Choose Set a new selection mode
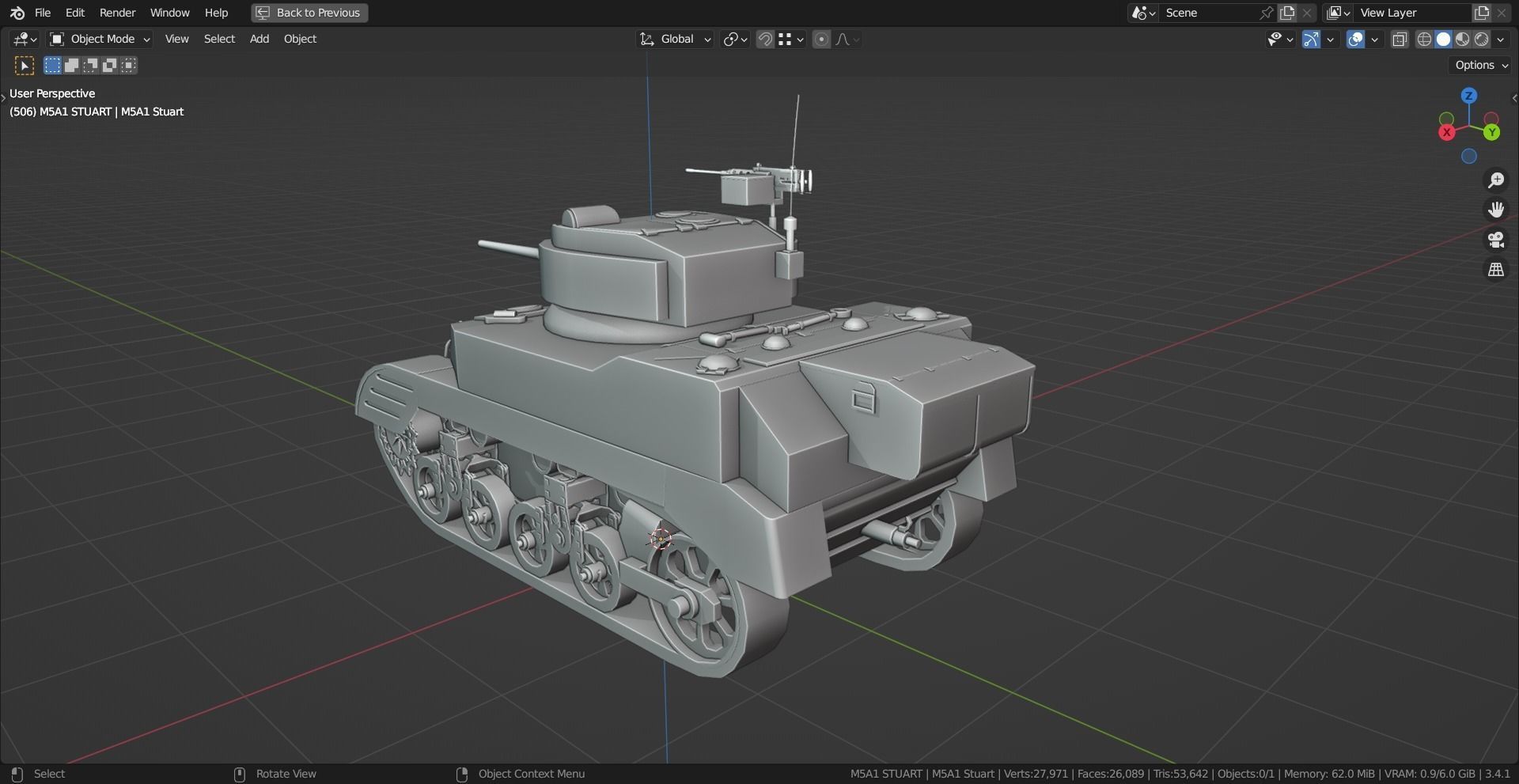This screenshot has height=784, width=1519. [x=52, y=66]
